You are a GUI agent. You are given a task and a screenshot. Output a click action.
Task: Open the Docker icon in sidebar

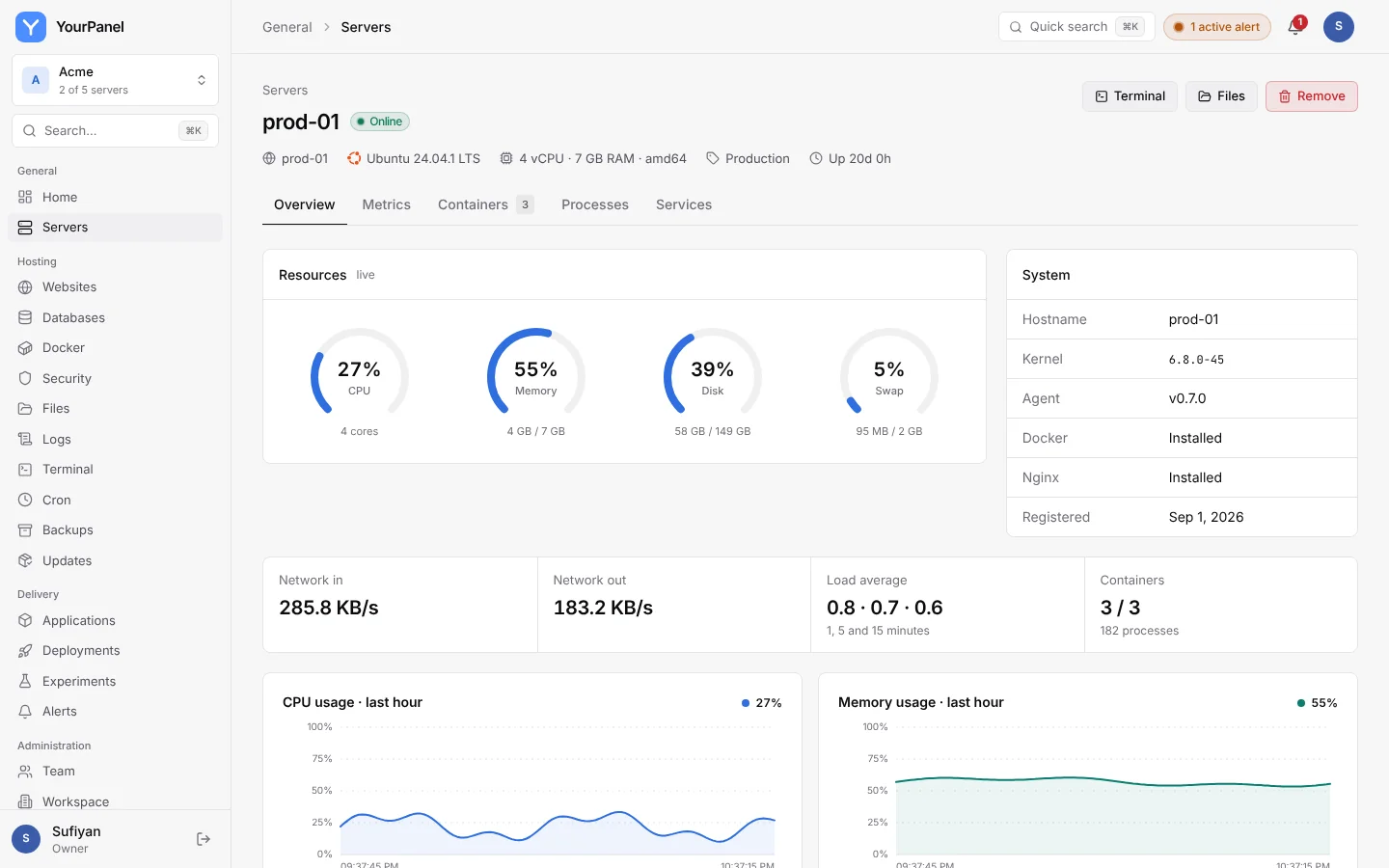point(25,348)
